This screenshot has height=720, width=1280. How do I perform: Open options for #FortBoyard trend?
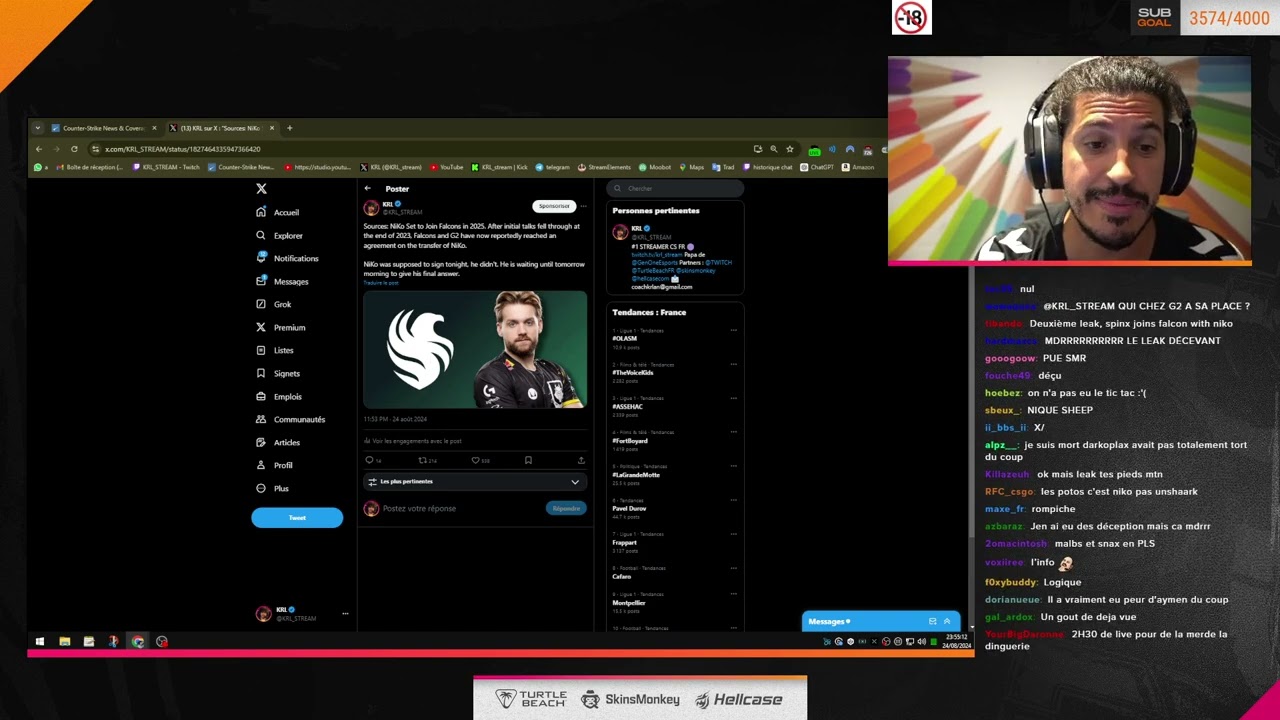click(x=733, y=432)
